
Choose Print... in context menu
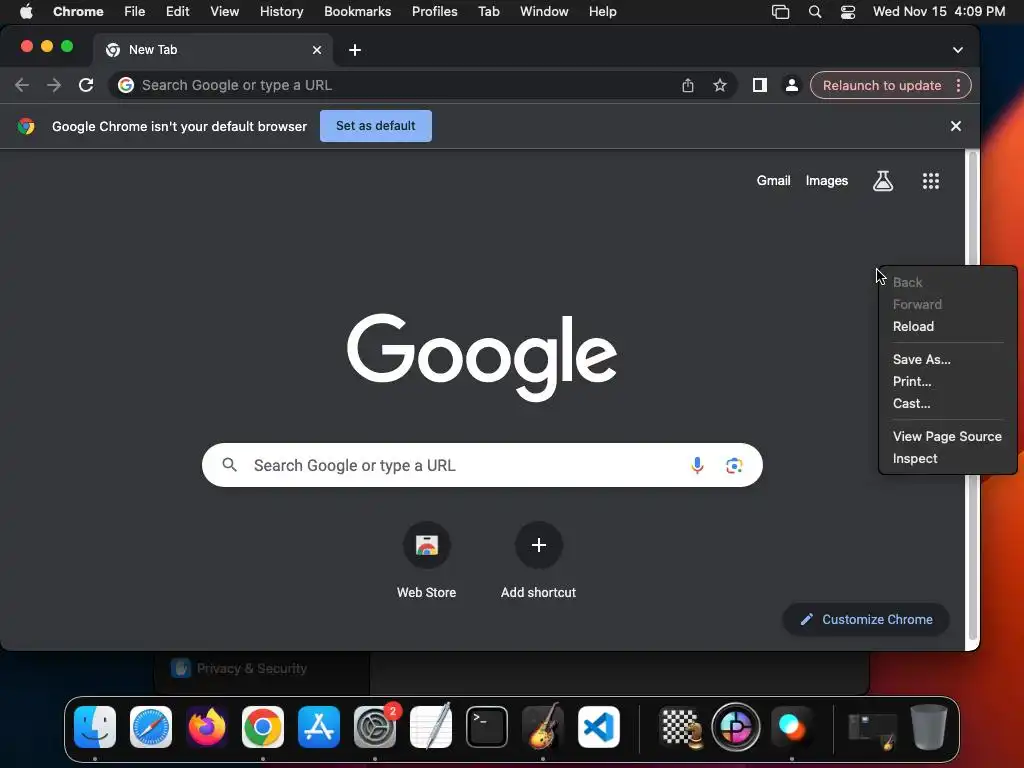(x=948, y=381)
